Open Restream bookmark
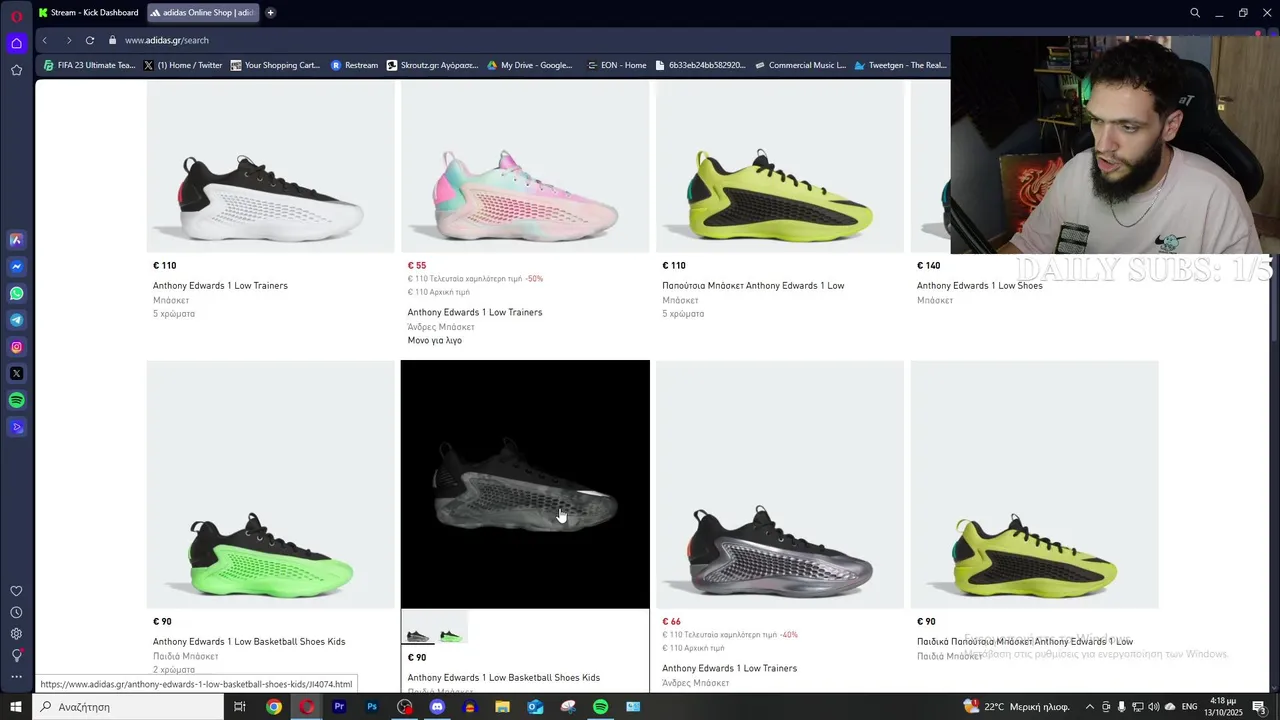Viewport: 1280px width, 720px height. click(354, 65)
